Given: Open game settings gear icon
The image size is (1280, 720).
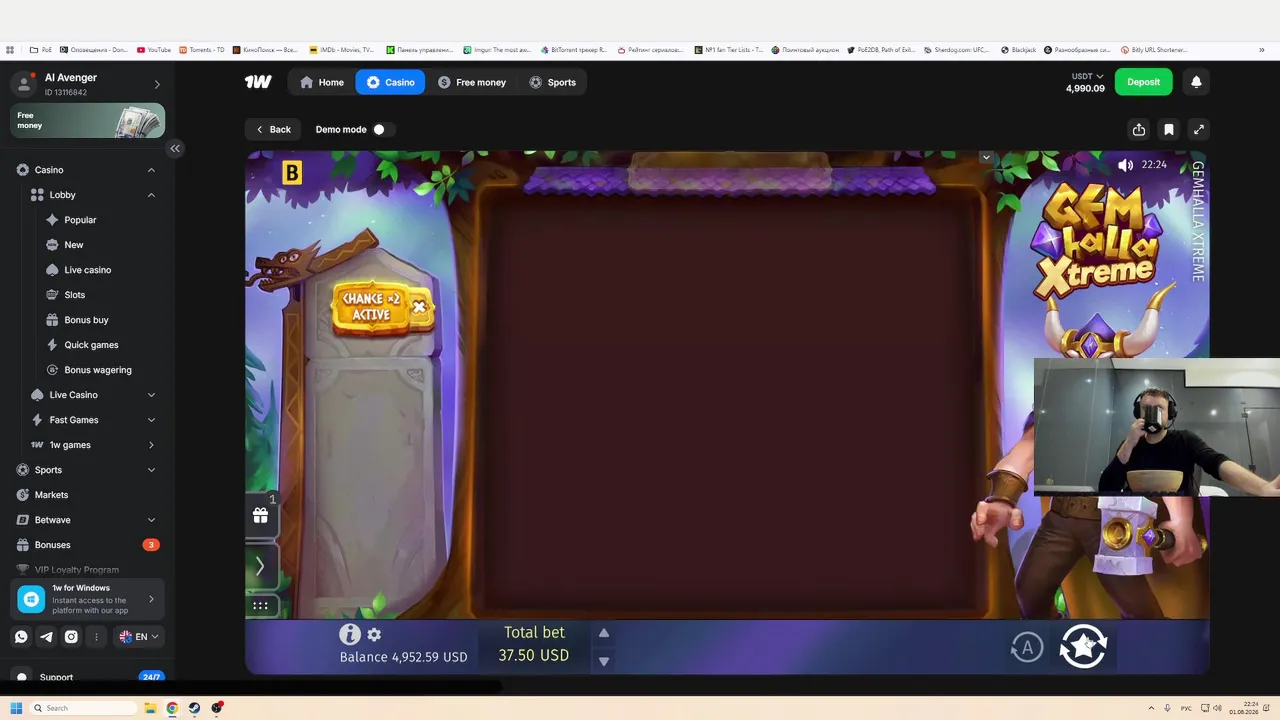Looking at the screenshot, I should [374, 634].
